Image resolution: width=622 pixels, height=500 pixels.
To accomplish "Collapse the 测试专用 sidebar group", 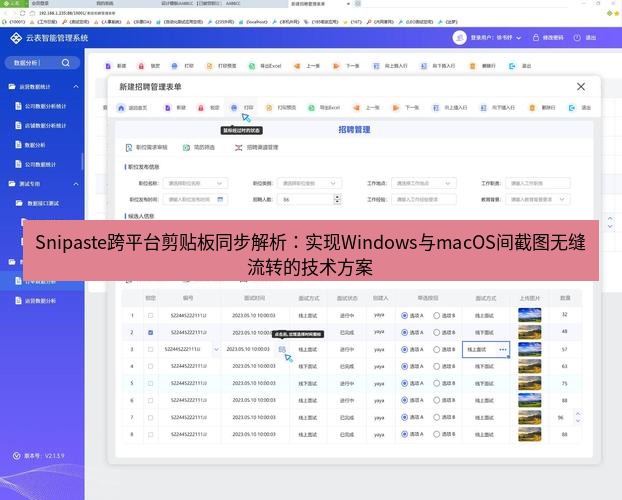I will click(x=76, y=184).
